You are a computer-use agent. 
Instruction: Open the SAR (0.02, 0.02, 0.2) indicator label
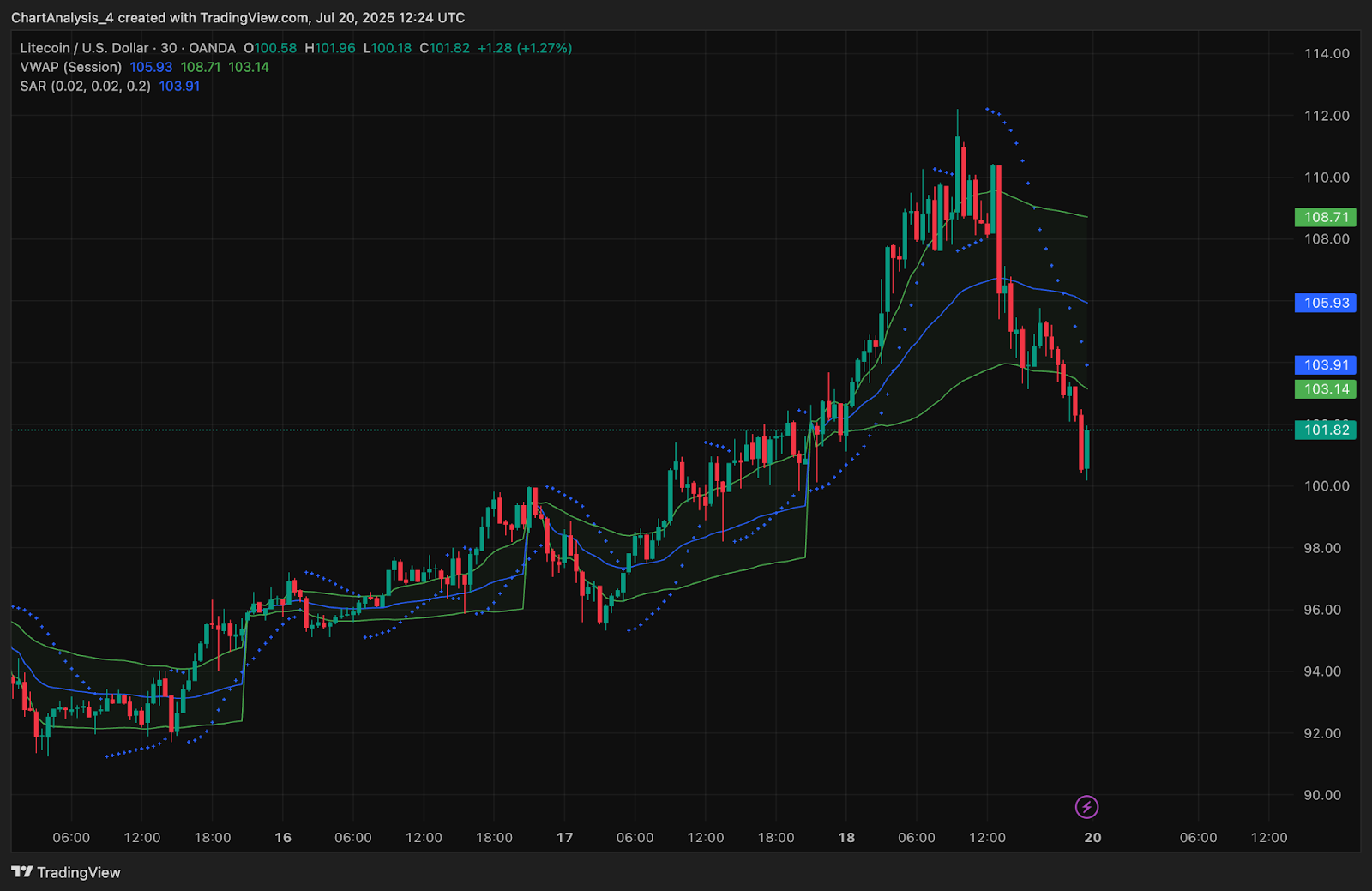point(85,86)
